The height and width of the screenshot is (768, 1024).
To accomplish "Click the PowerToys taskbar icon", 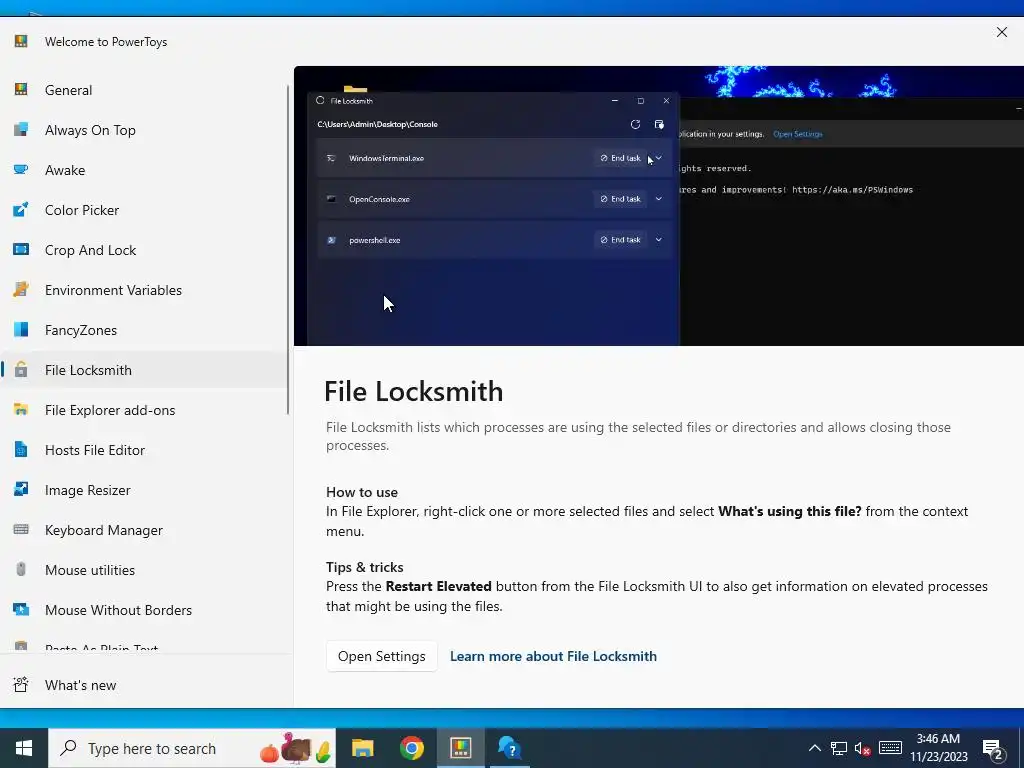I will pos(460,748).
